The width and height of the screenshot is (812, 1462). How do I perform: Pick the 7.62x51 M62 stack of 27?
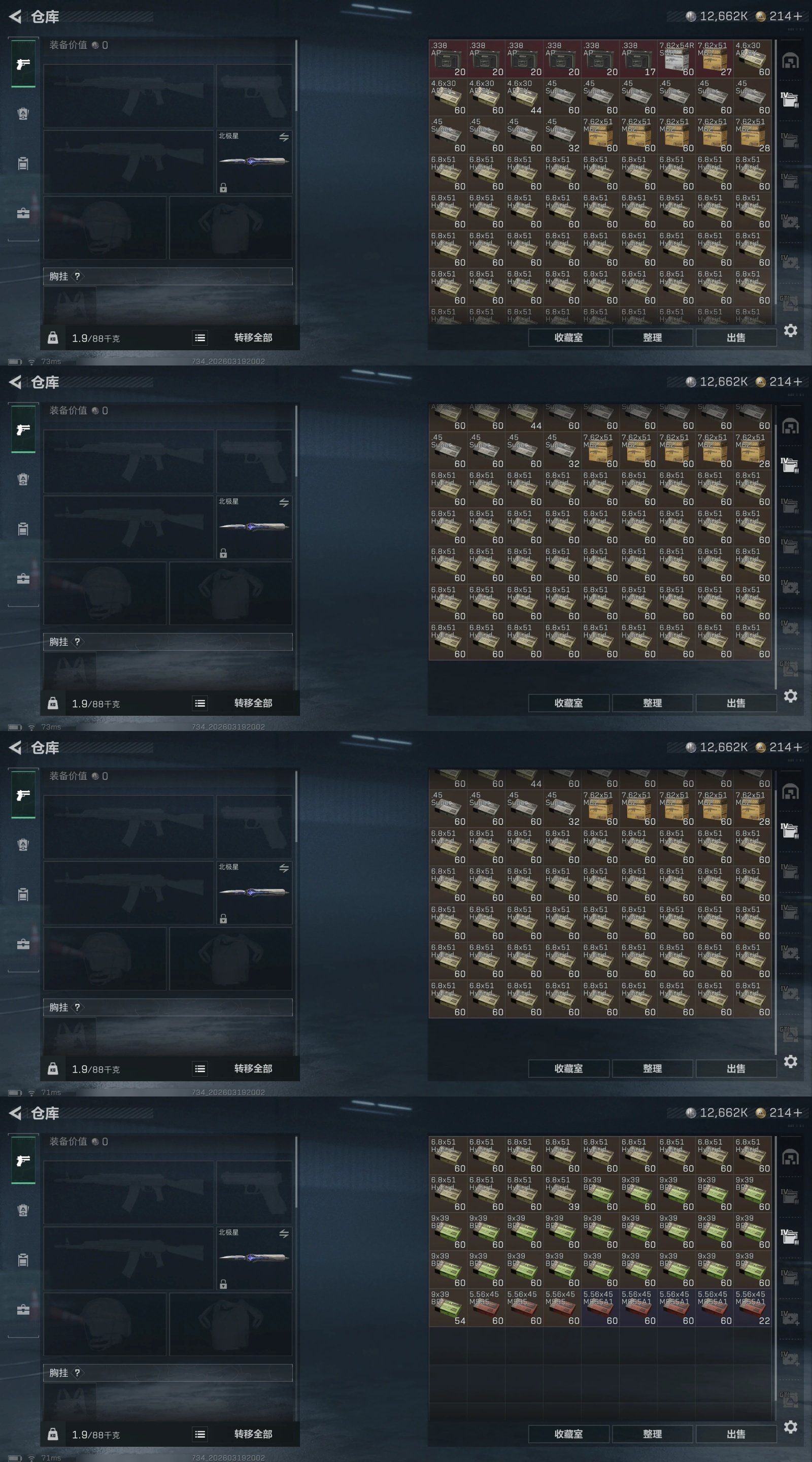(715, 58)
